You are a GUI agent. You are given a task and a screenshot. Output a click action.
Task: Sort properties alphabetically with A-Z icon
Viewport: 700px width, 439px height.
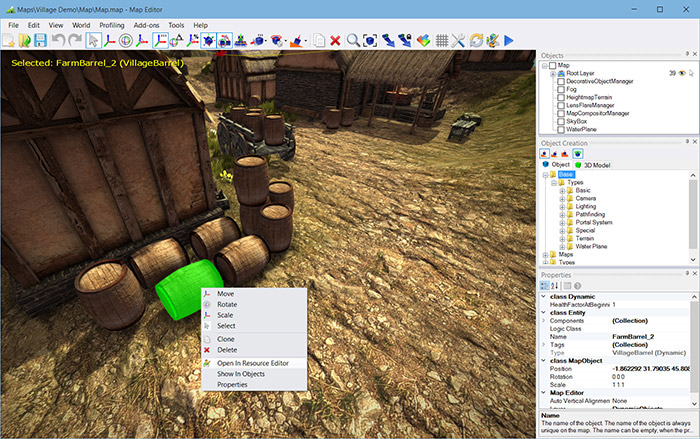click(x=554, y=286)
